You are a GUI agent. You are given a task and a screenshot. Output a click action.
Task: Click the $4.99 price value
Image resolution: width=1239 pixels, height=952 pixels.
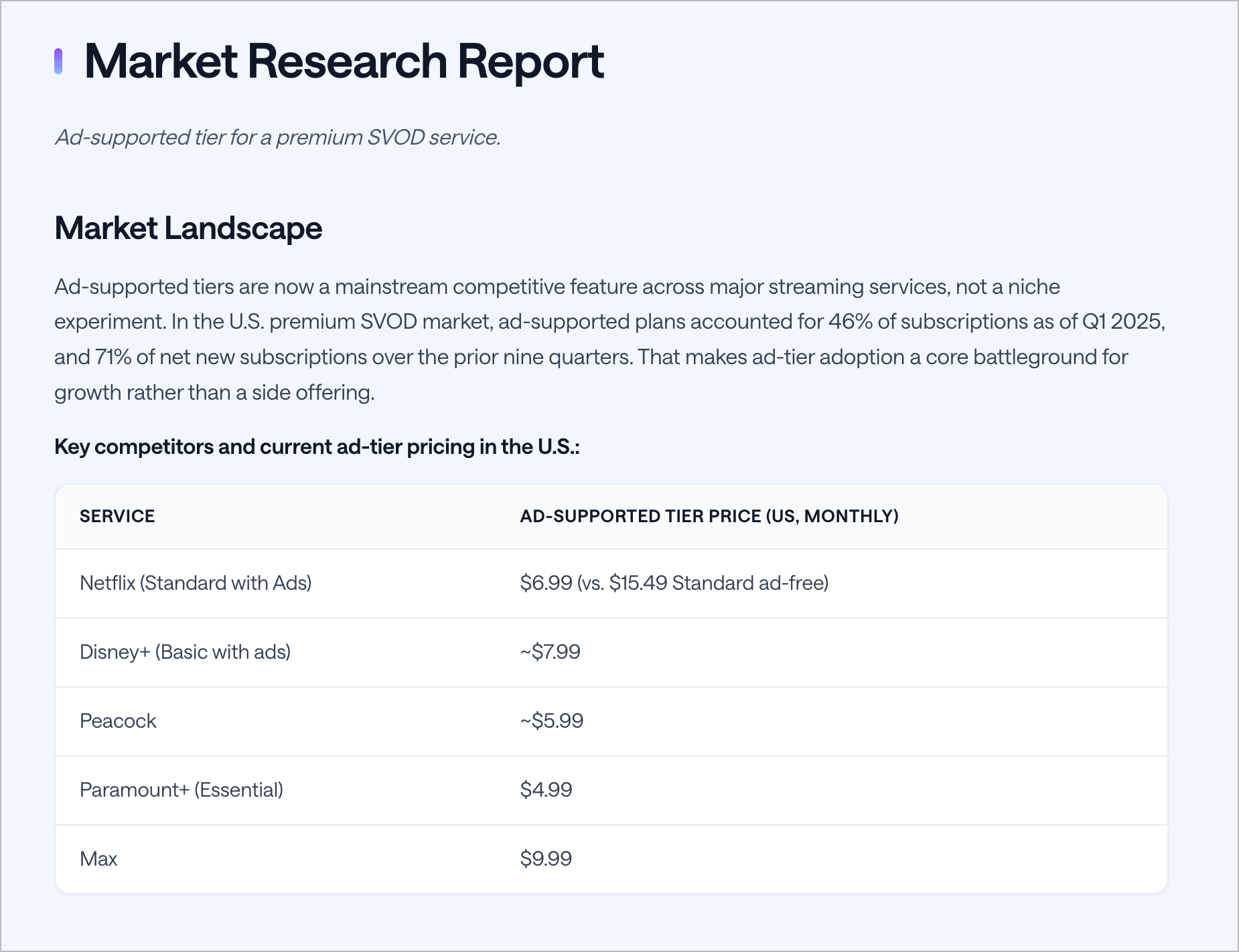click(x=546, y=790)
